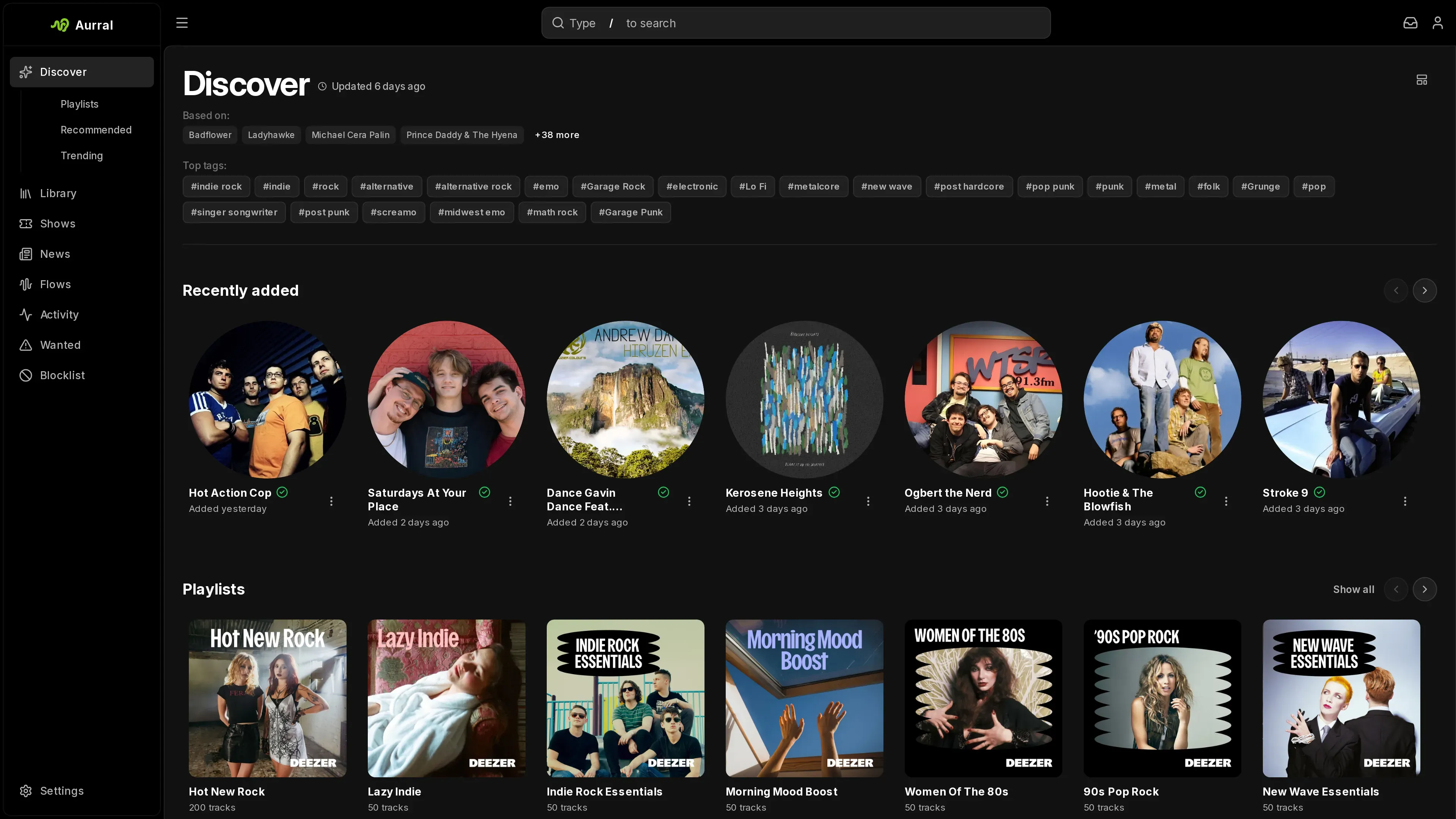Open more options for Kerosene Heights

point(868,501)
